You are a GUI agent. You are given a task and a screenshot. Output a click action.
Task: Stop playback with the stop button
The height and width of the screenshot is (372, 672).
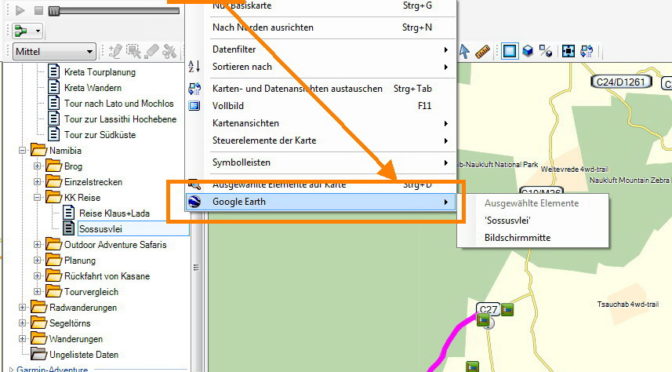tap(38, 10)
